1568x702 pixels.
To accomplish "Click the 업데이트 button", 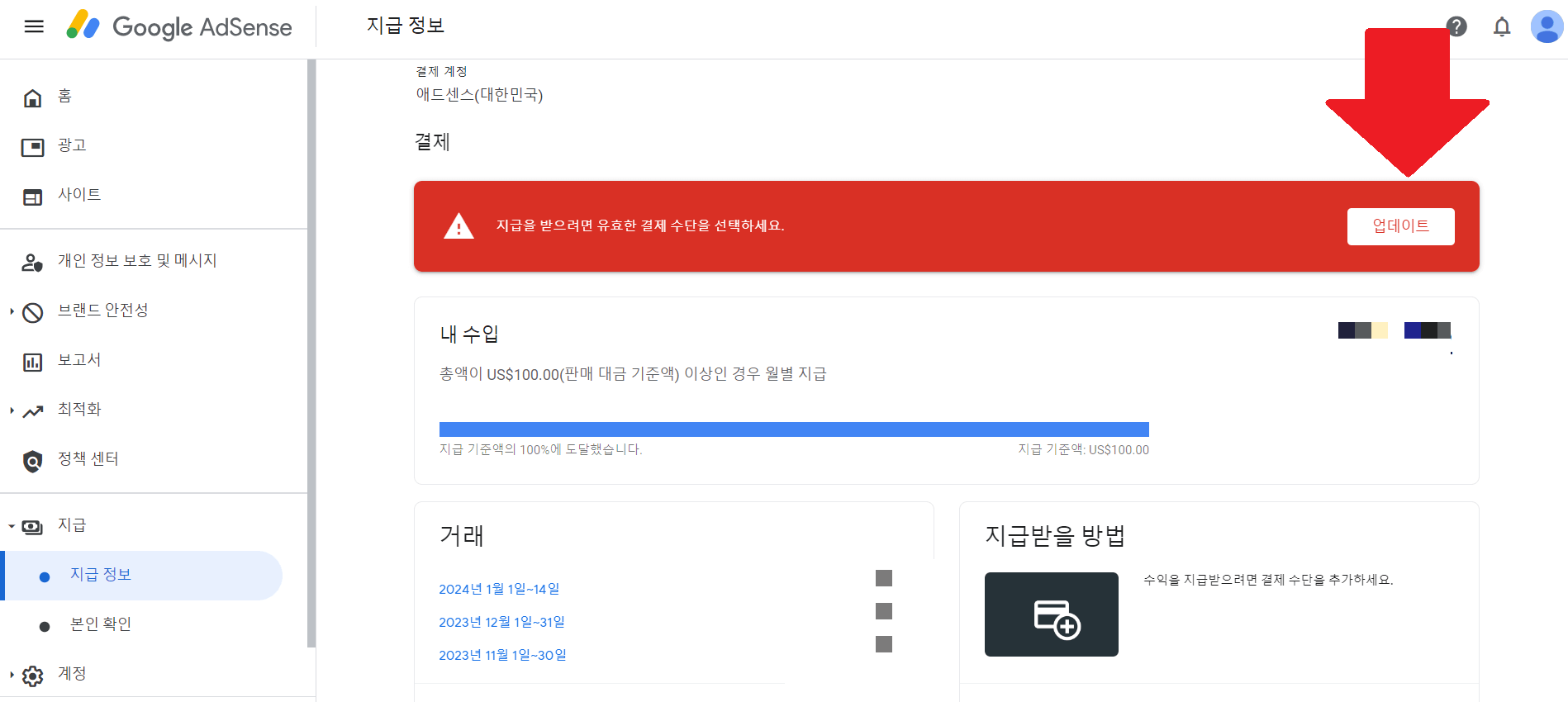I will [1400, 226].
